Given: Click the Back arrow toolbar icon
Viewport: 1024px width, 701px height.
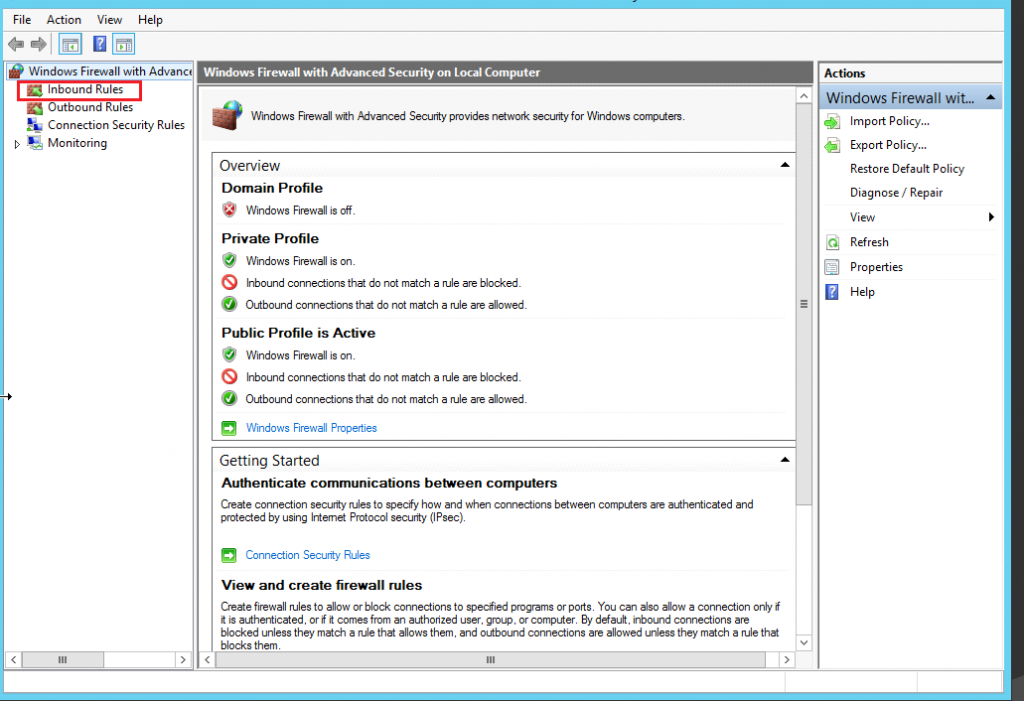Looking at the screenshot, I should click(x=16, y=44).
